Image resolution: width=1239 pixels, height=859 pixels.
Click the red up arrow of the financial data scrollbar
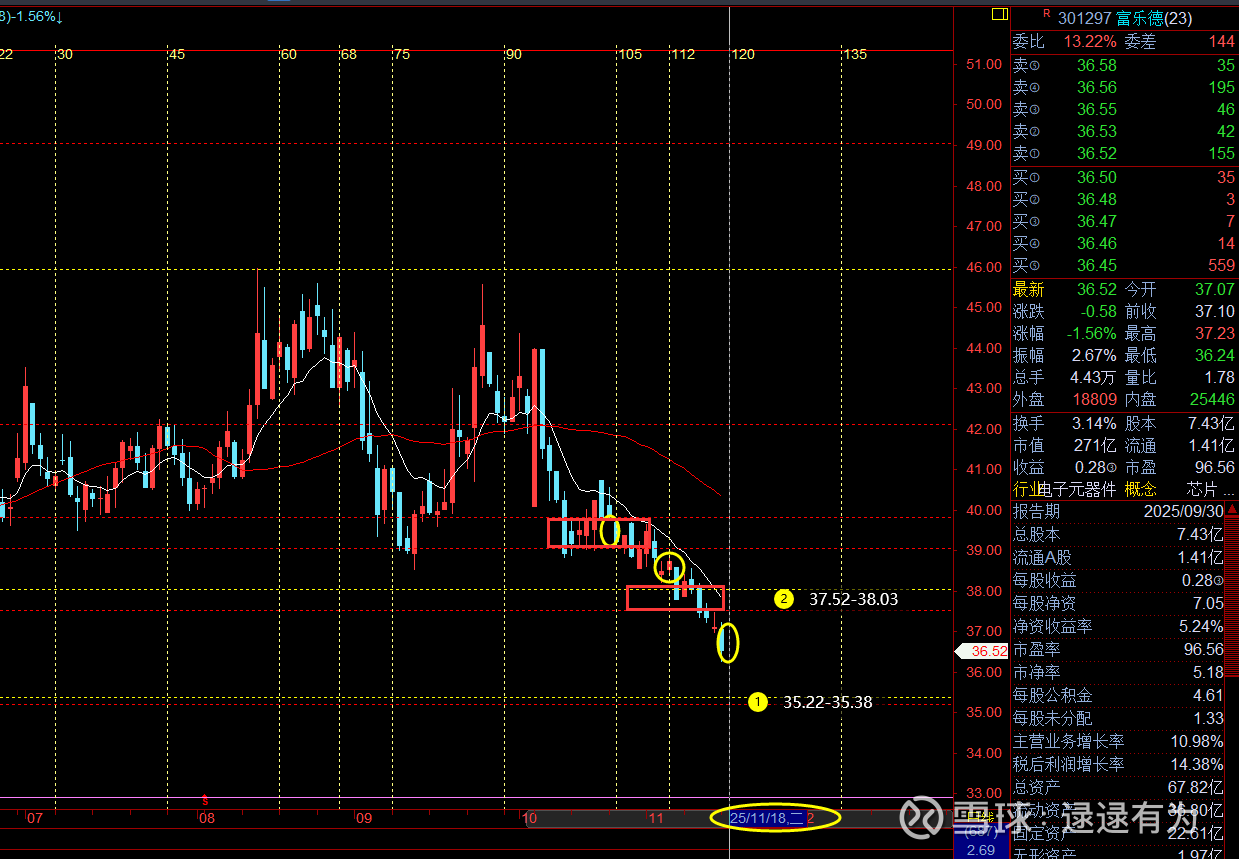(1231, 509)
